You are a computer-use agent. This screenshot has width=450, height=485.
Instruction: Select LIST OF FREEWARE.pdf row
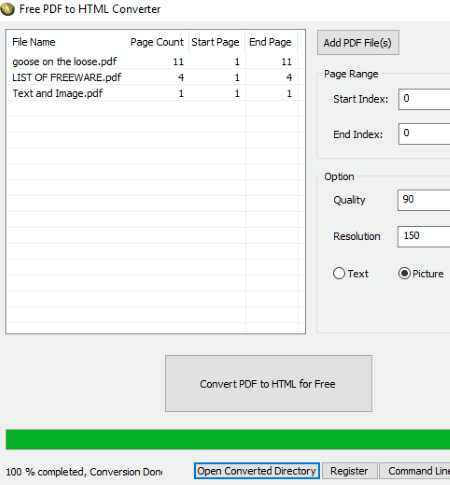pos(155,77)
